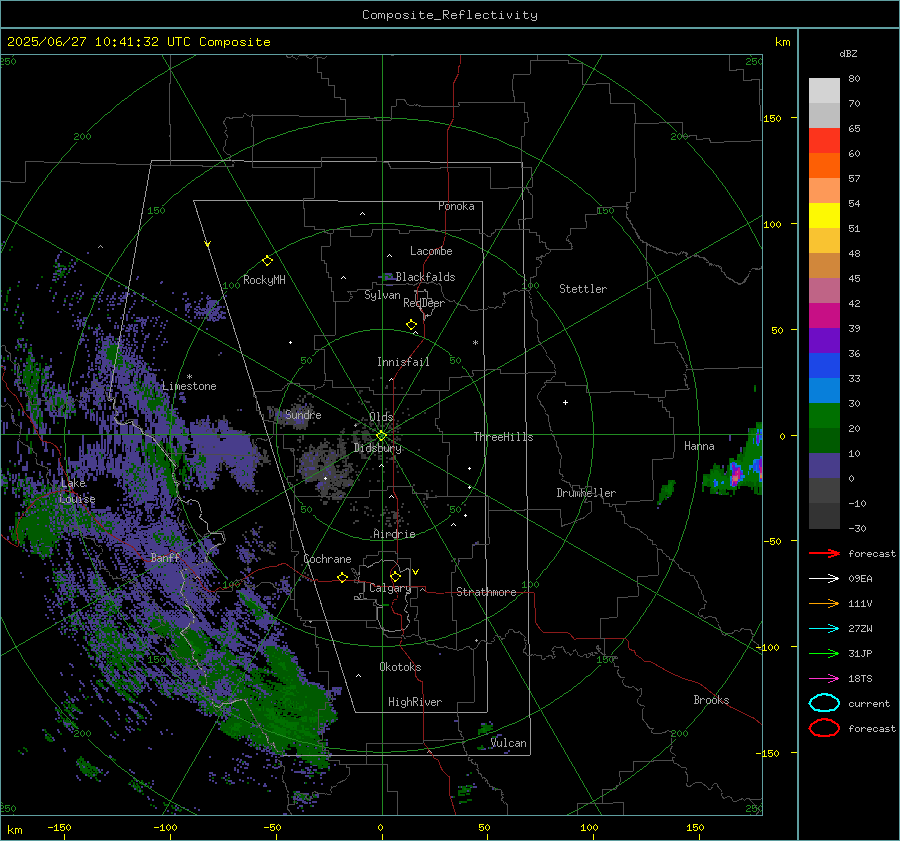900x841 pixels.
Task: Click the Didsbury town label
Action: tap(377, 448)
